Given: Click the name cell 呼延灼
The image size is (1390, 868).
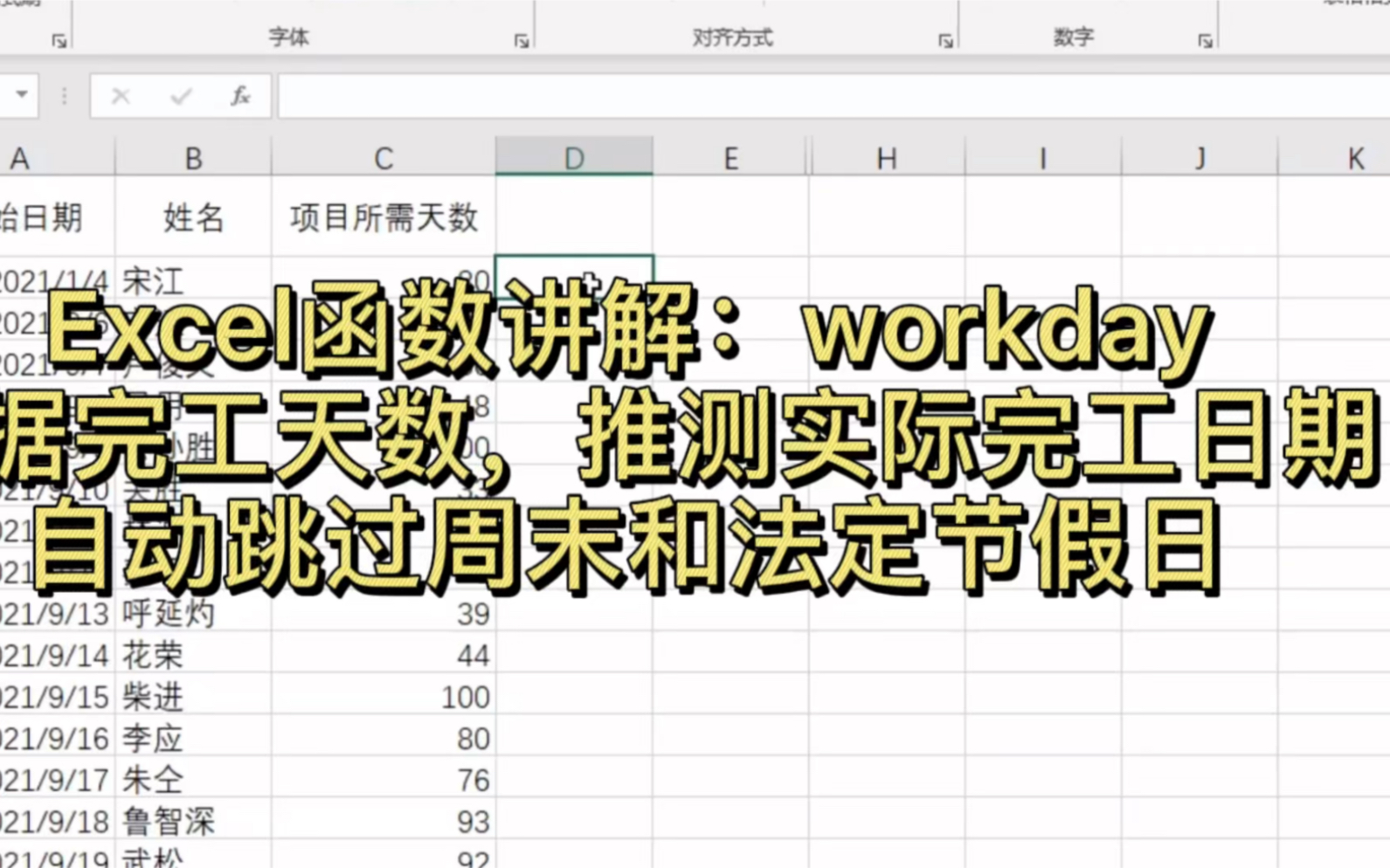Looking at the screenshot, I should click(x=193, y=614).
